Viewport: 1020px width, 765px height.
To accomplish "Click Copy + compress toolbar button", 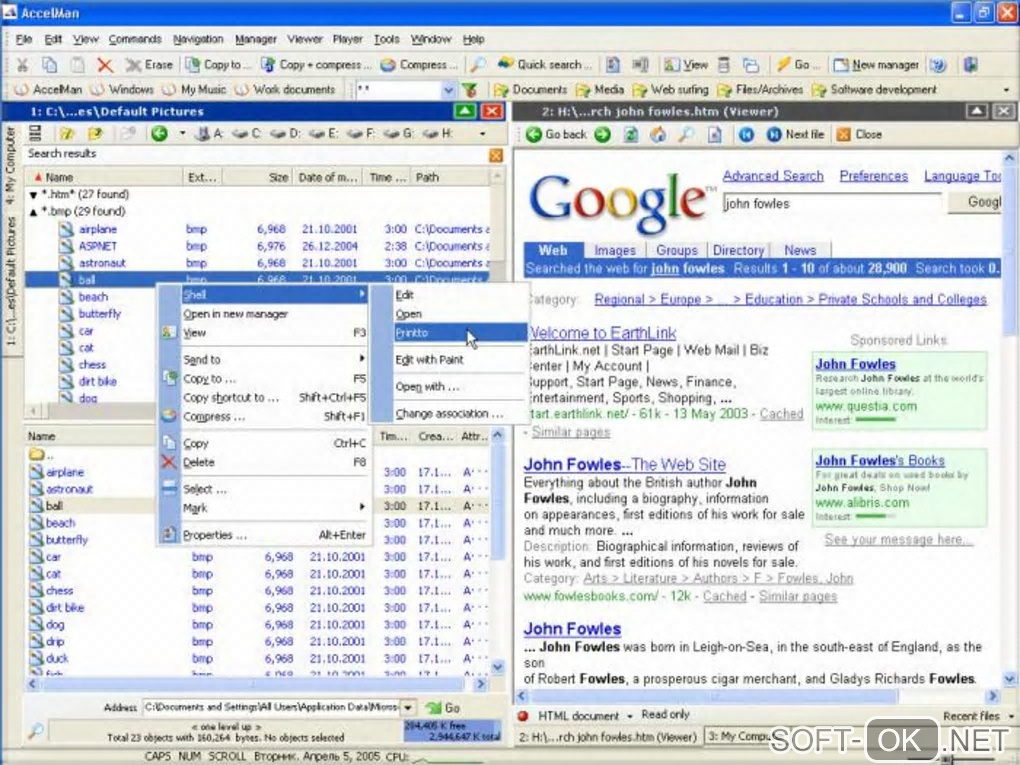I will pos(316,64).
